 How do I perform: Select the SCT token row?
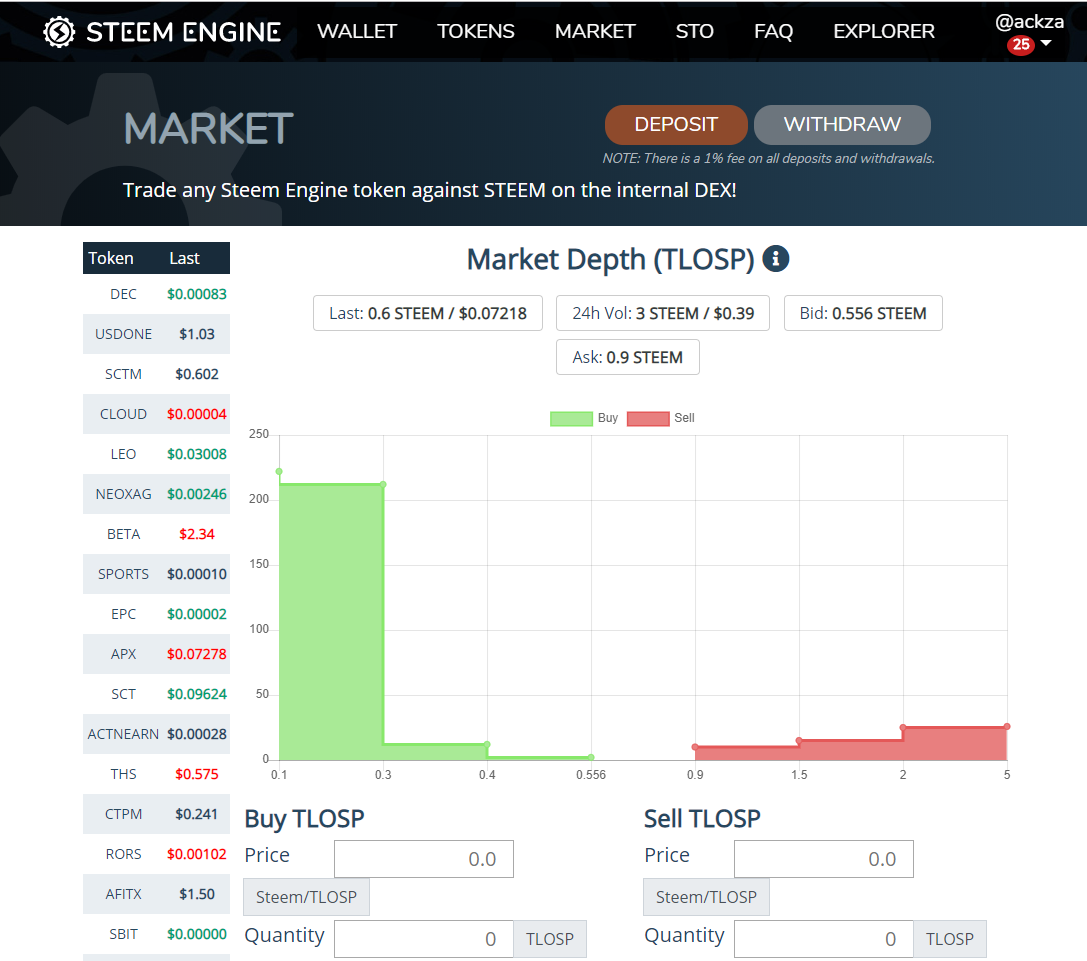pos(157,694)
